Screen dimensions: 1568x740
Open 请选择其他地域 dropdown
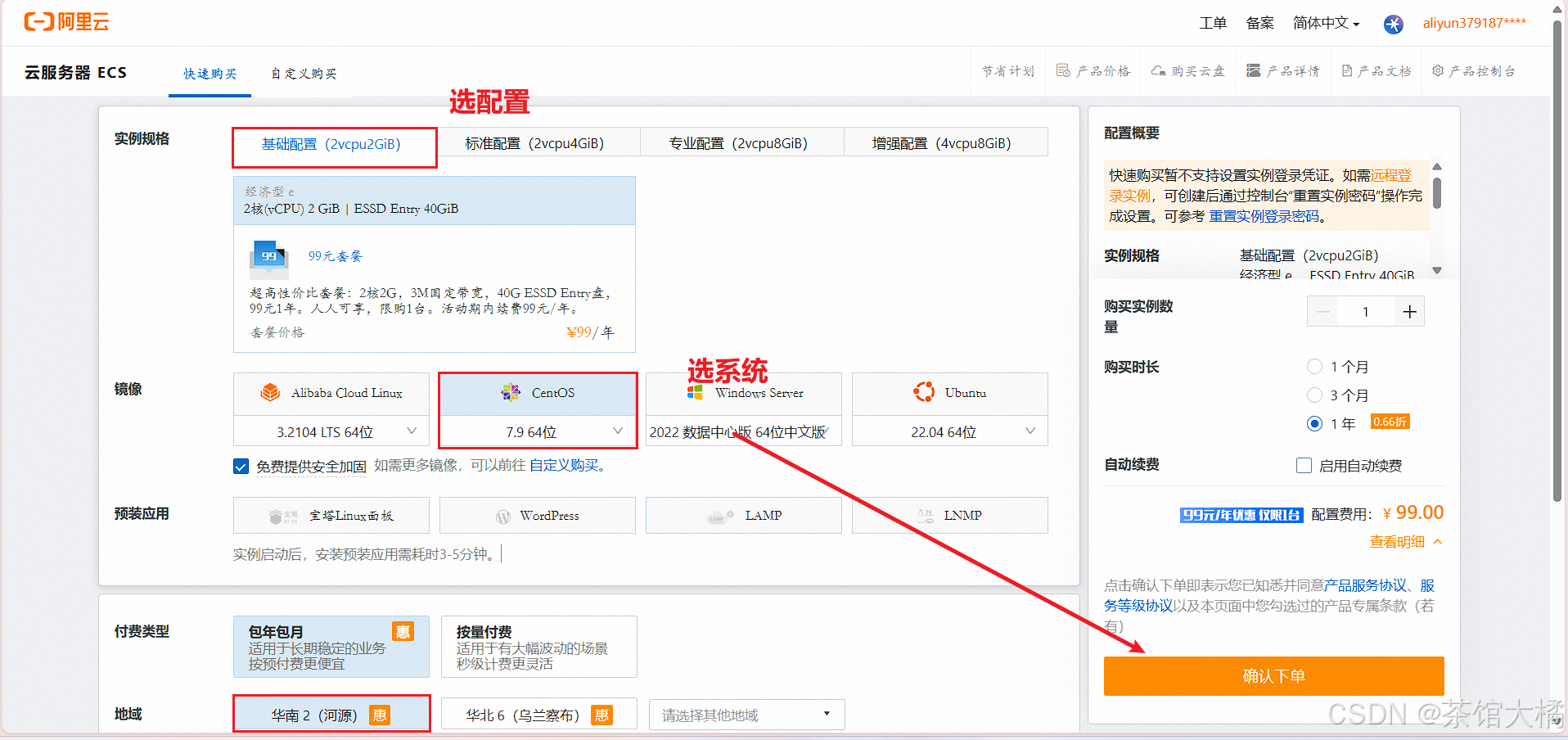pos(747,715)
